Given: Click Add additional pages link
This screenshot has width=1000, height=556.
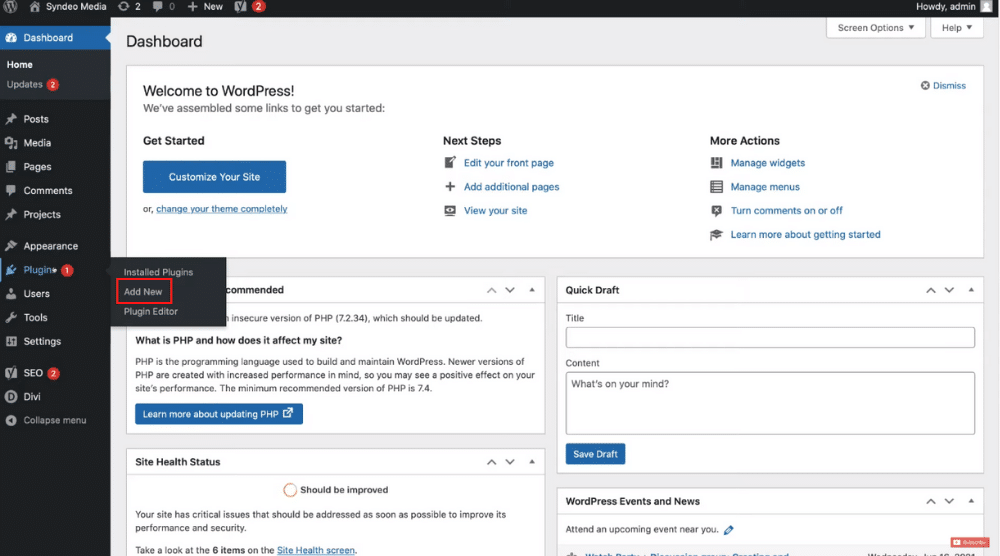Looking at the screenshot, I should click(x=511, y=187).
